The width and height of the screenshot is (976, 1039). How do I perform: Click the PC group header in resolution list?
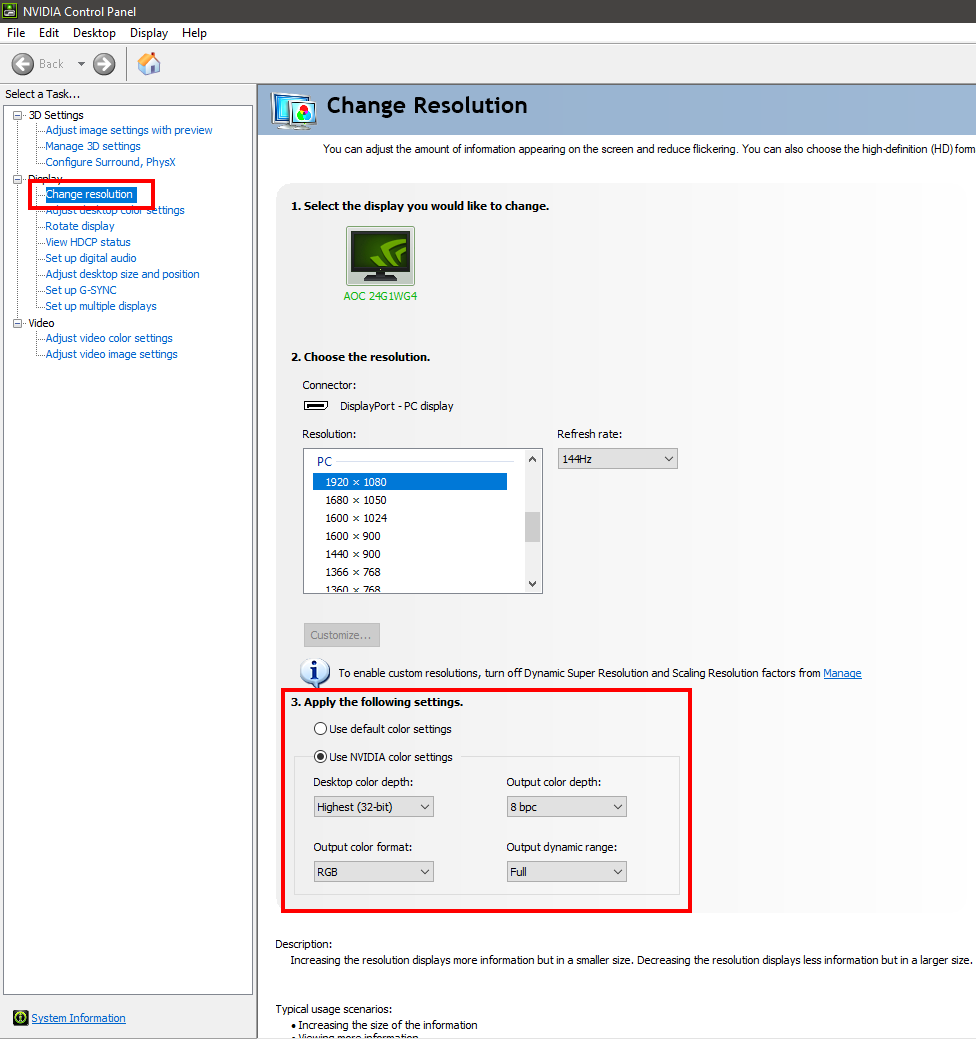324,462
